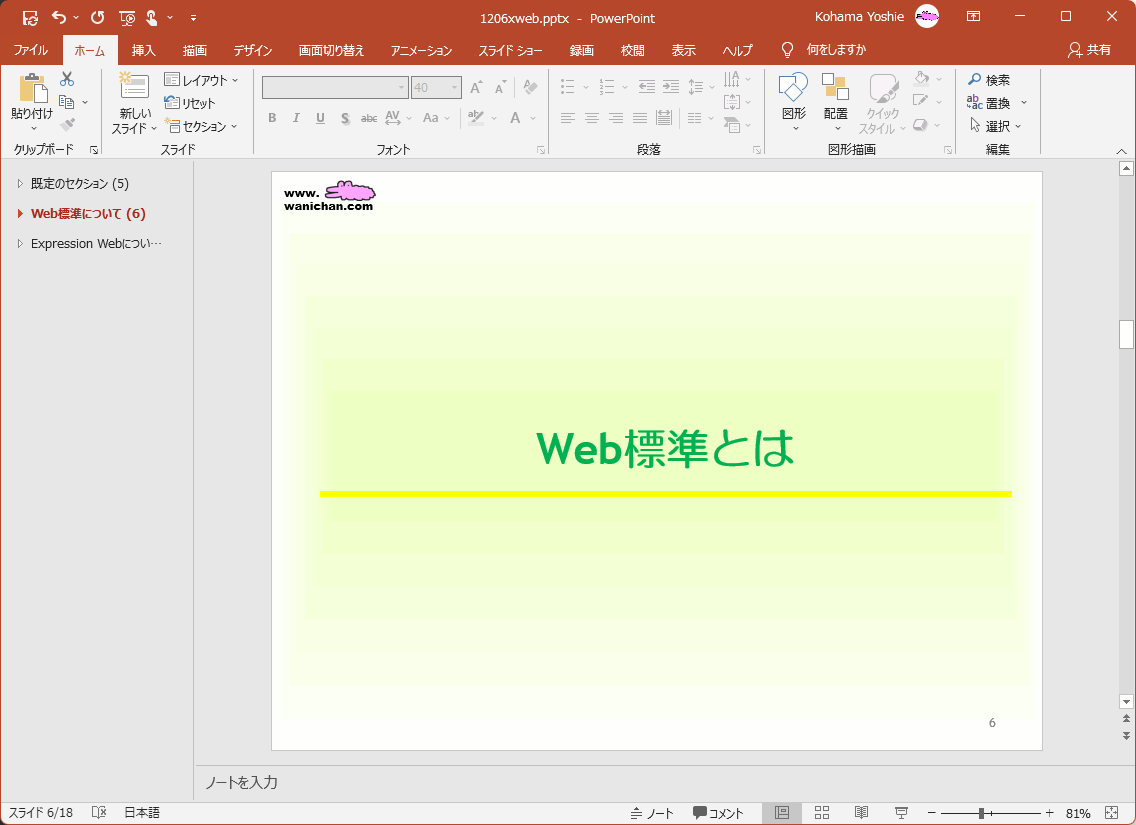The height and width of the screenshot is (825, 1136).
Task: Start slideshow from beginning icon
Action: tap(126, 17)
